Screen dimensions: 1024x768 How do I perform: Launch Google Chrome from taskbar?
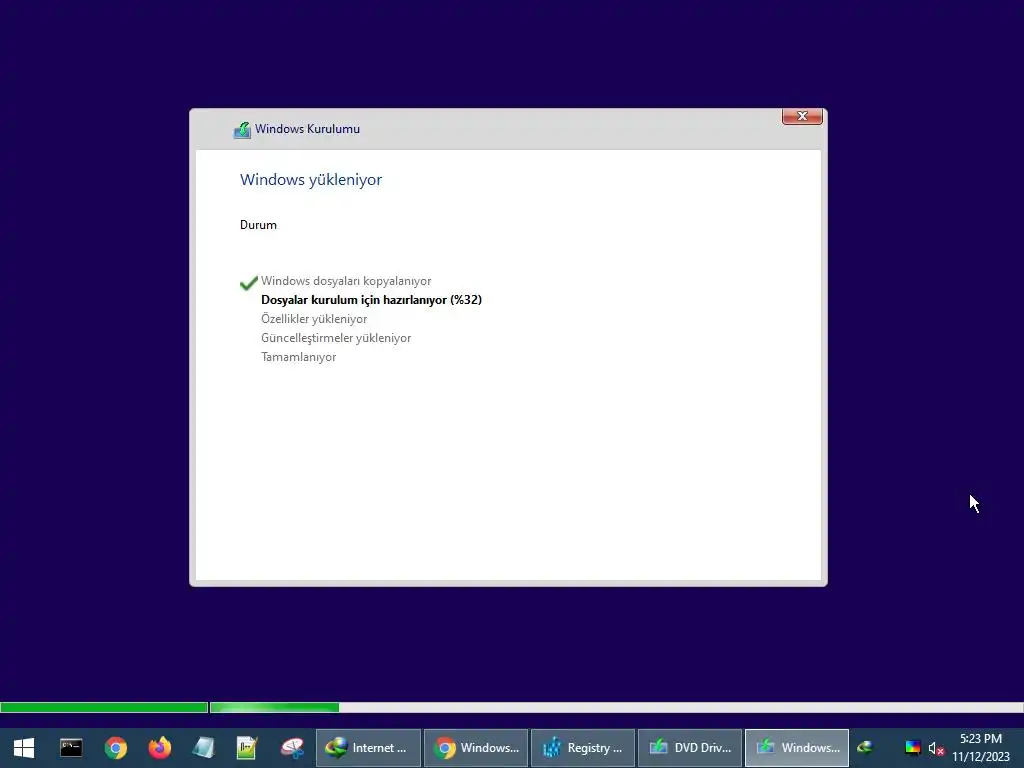pos(116,748)
